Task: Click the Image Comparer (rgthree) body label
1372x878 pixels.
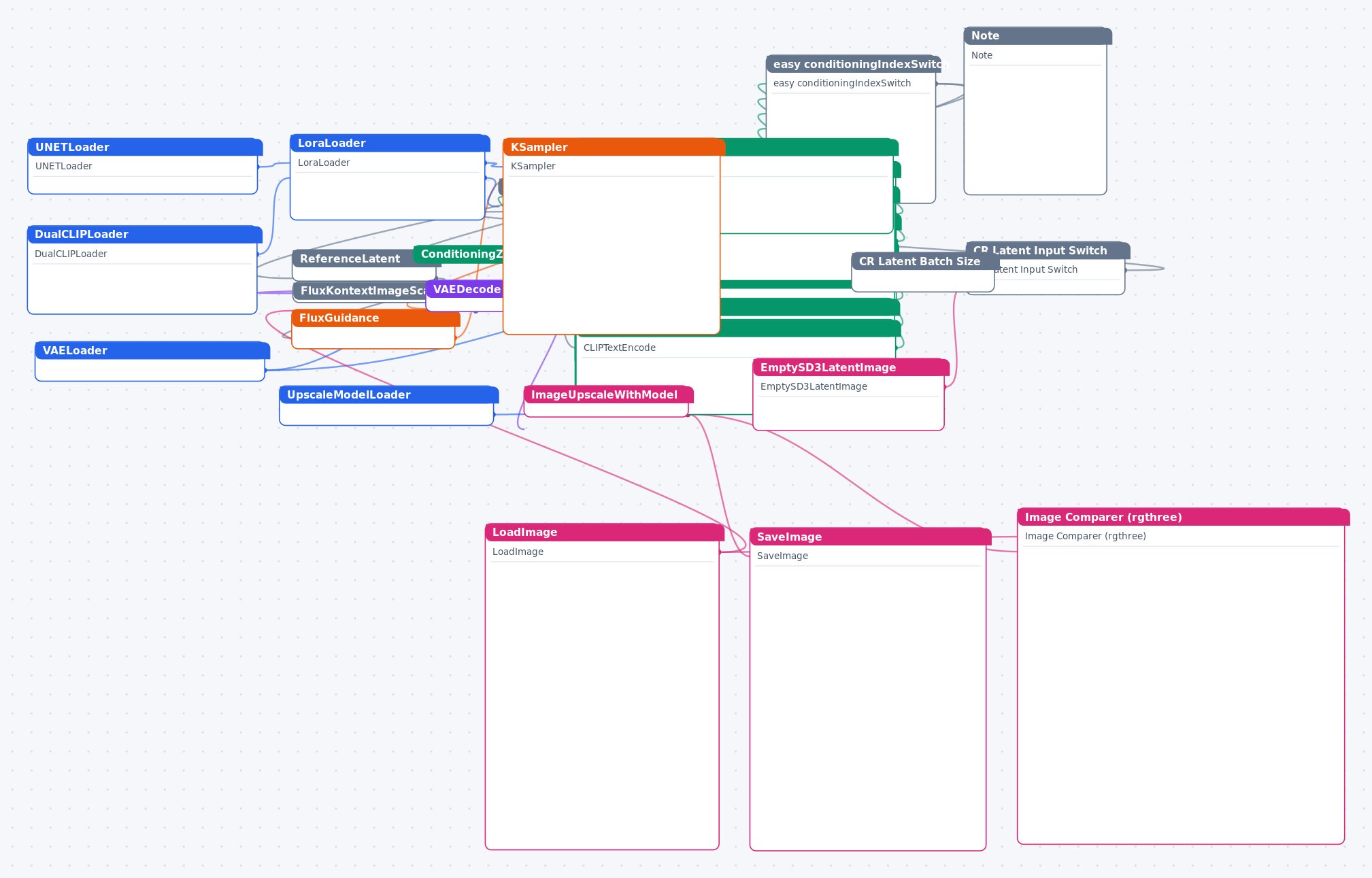Action: (1086, 536)
